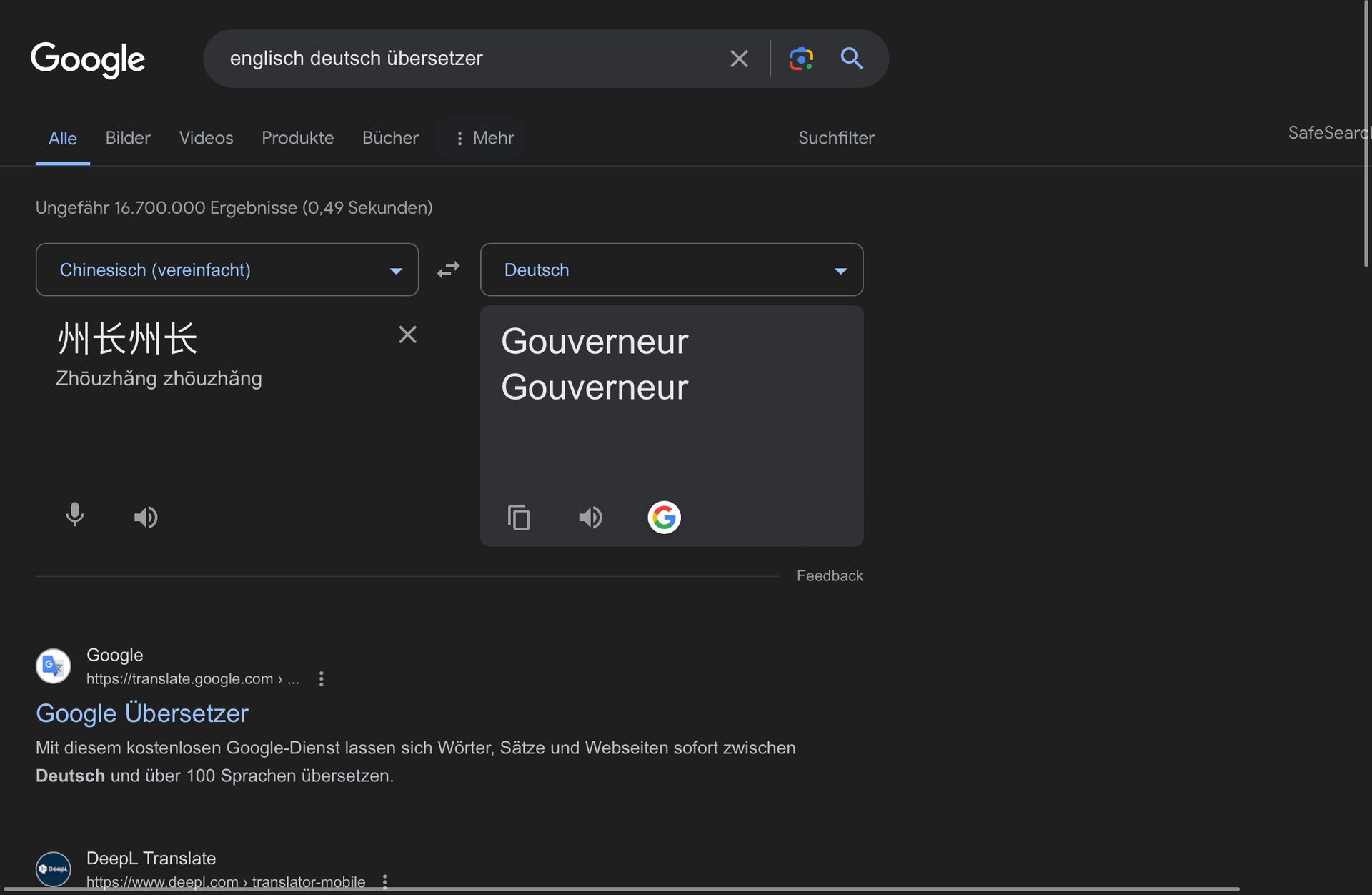Click the Google Lens camera search icon
The height and width of the screenshot is (895, 1372).
coord(801,59)
